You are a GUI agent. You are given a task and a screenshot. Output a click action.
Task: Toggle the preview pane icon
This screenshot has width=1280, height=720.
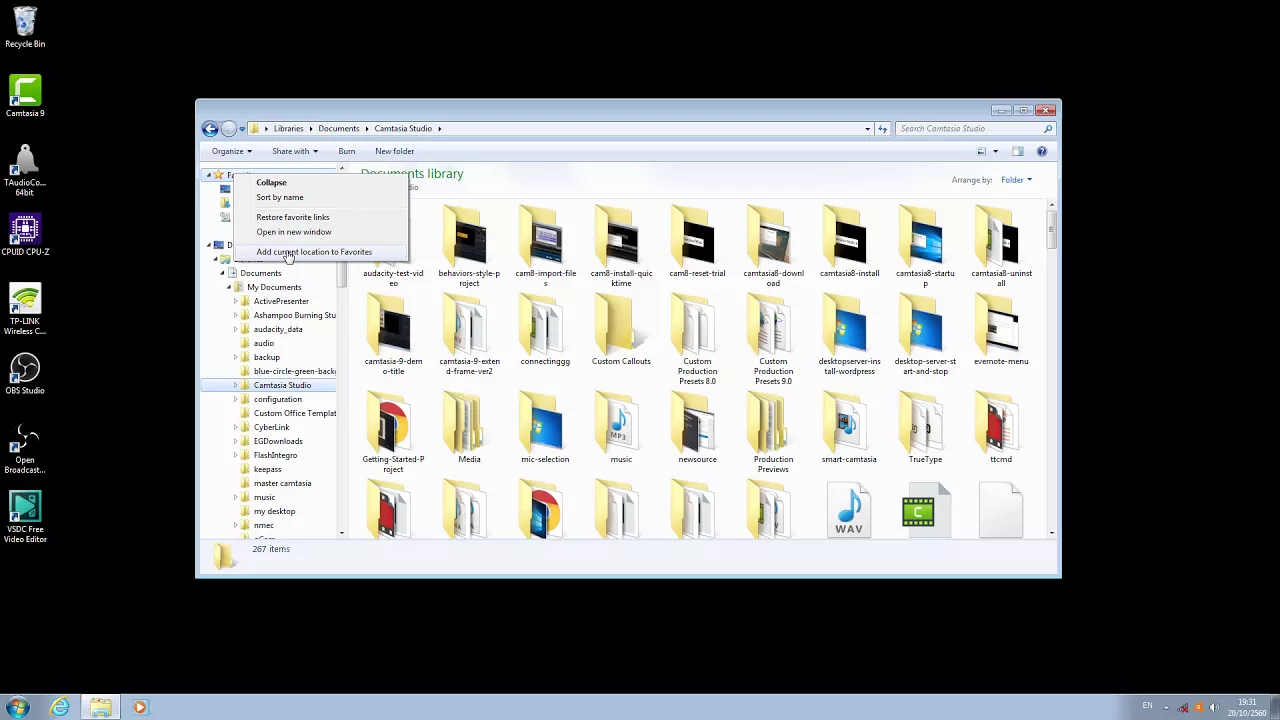click(1018, 151)
